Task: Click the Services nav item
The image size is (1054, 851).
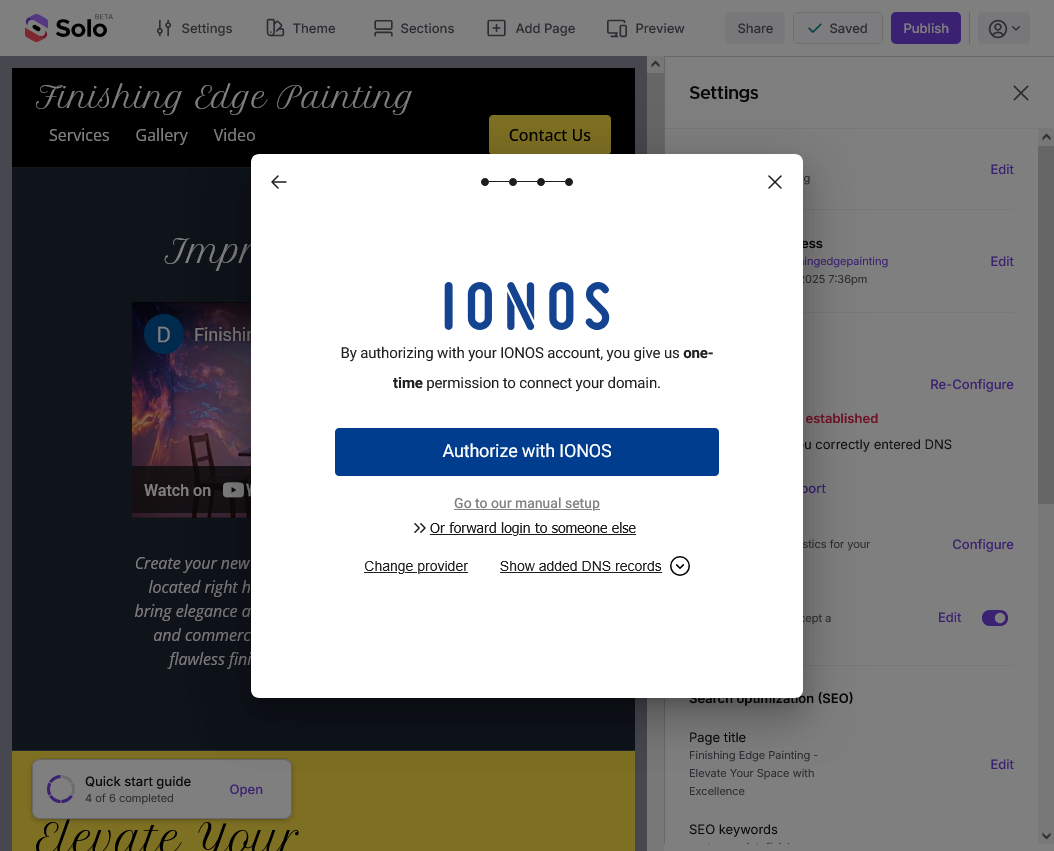Action: [x=79, y=135]
